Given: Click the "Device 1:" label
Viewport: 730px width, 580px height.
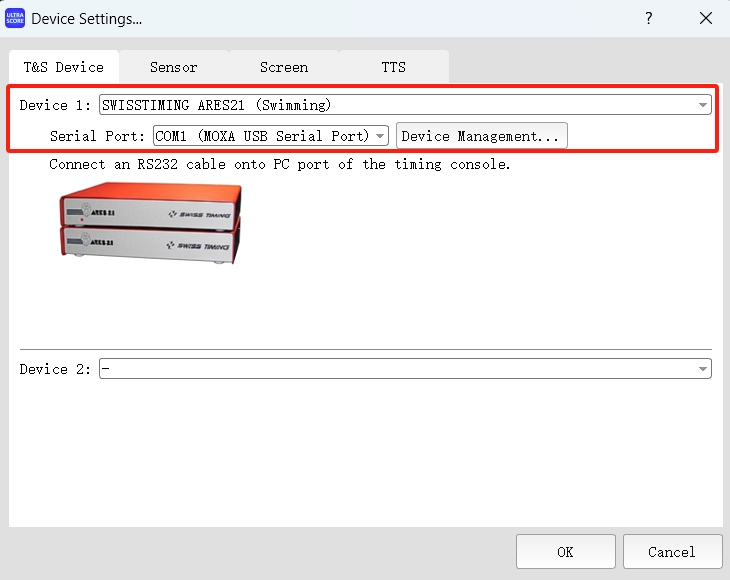Looking at the screenshot, I should tap(57, 105).
